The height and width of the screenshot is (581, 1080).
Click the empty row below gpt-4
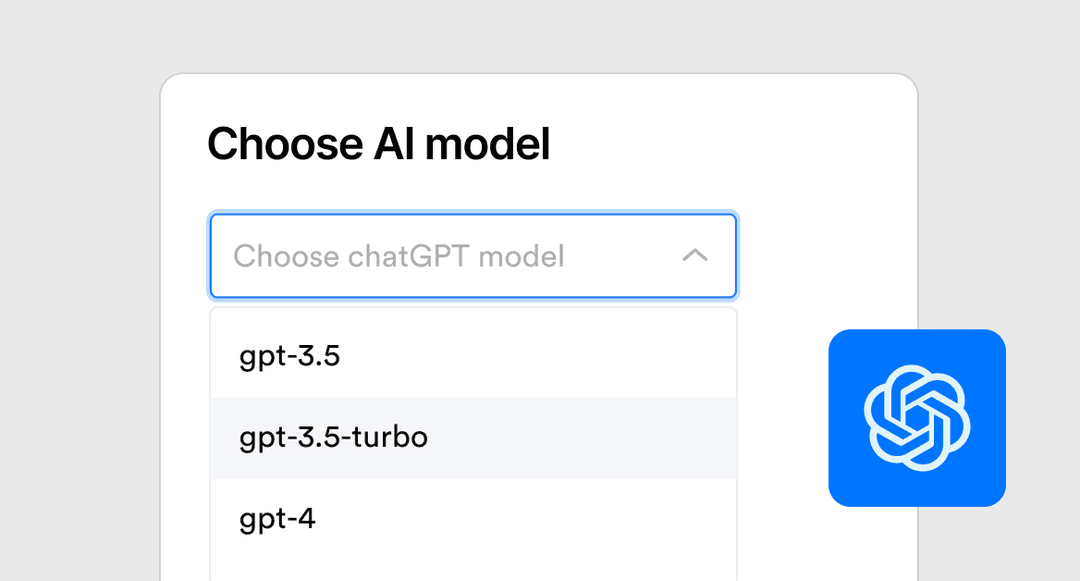tap(473, 571)
